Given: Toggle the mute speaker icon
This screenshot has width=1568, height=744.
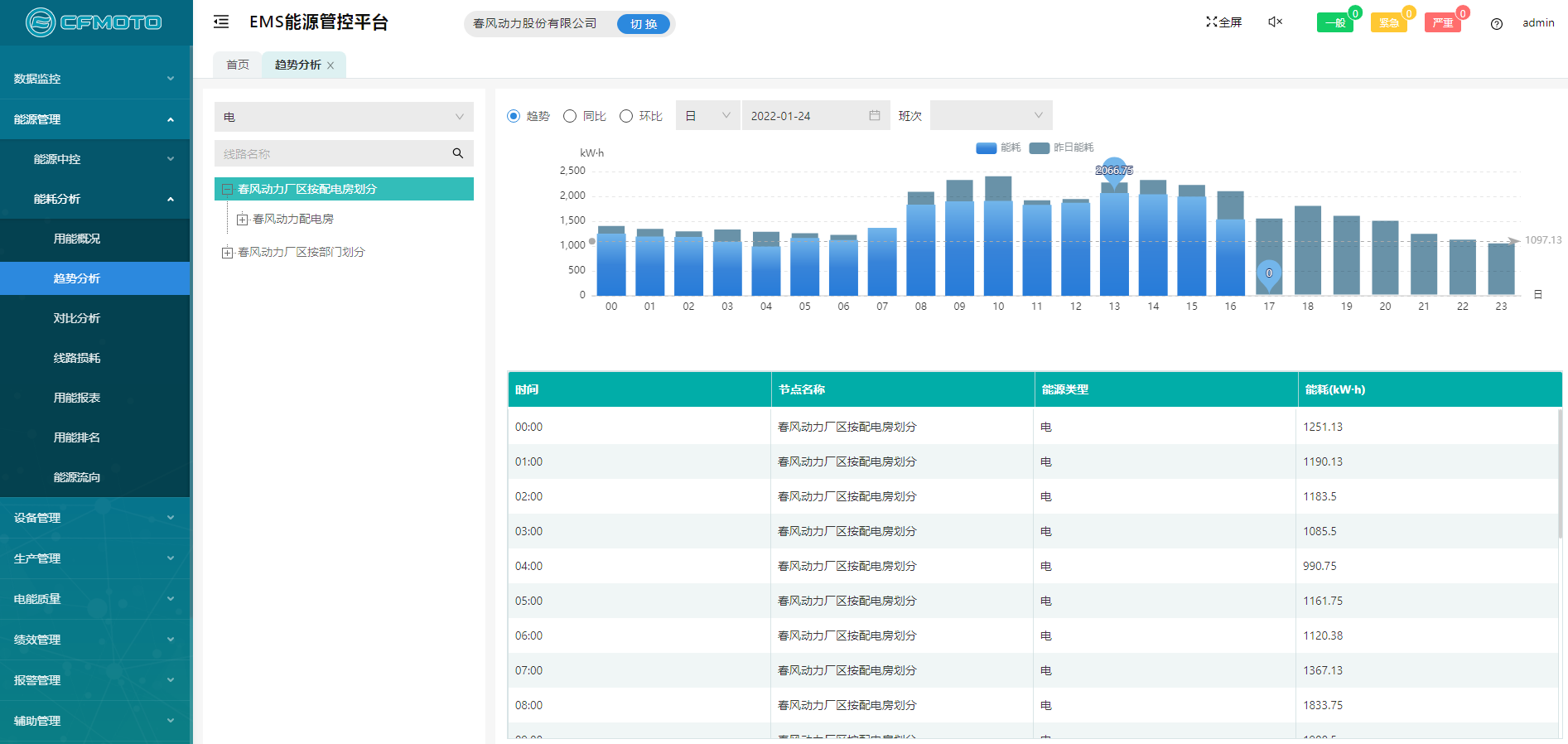Looking at the screenshot, I should [x=1275, y=22].
